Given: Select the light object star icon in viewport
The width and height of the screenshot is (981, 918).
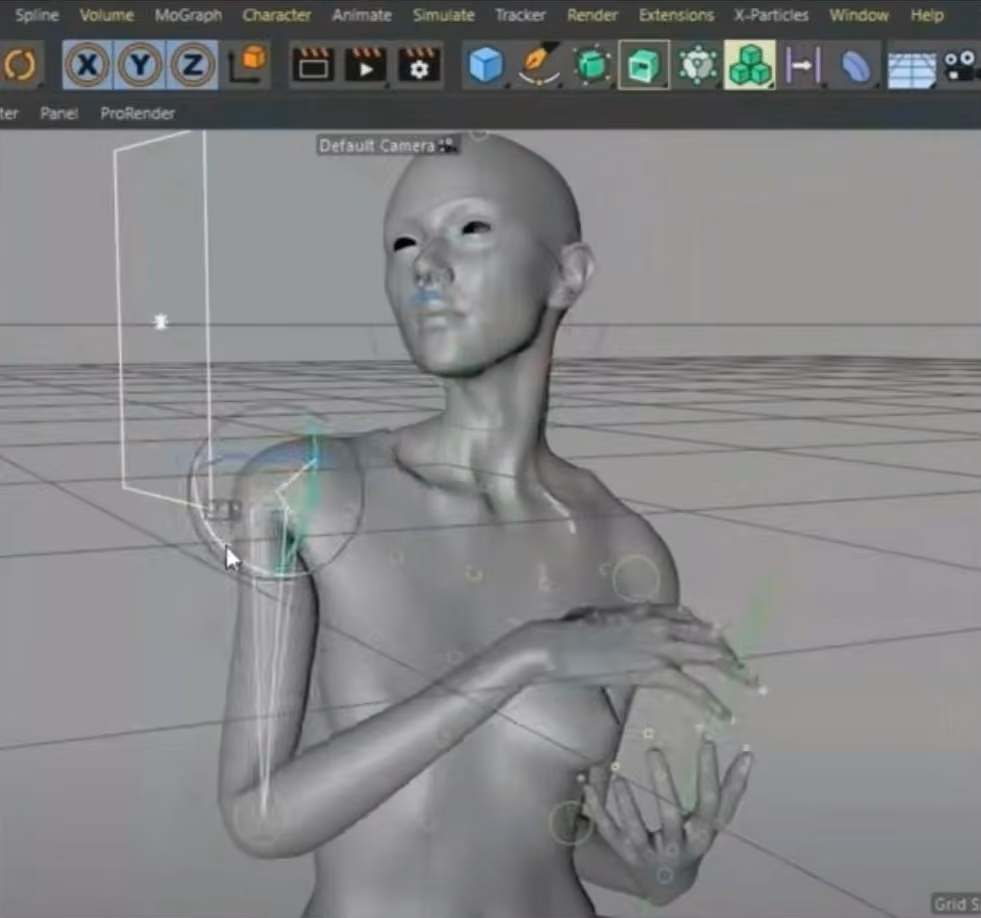Looking at the screenshot, I should coord(161,322).
